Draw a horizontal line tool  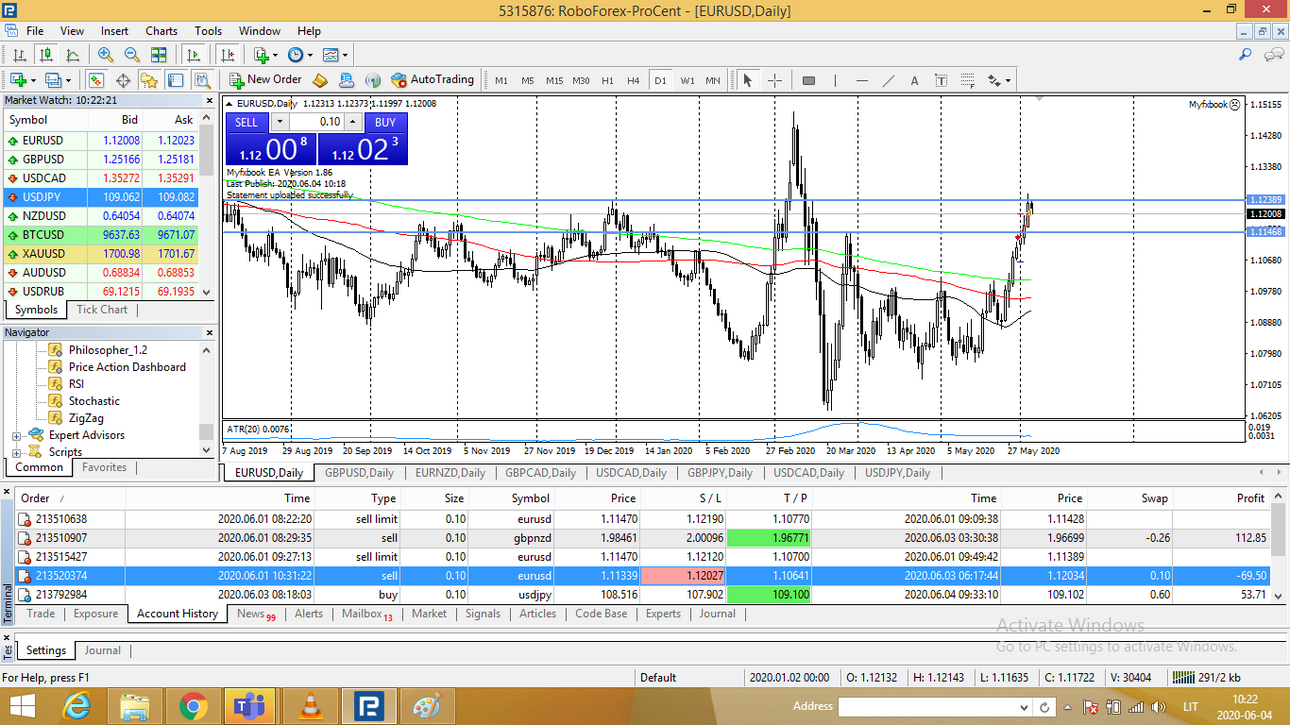(x=862, y=80)
